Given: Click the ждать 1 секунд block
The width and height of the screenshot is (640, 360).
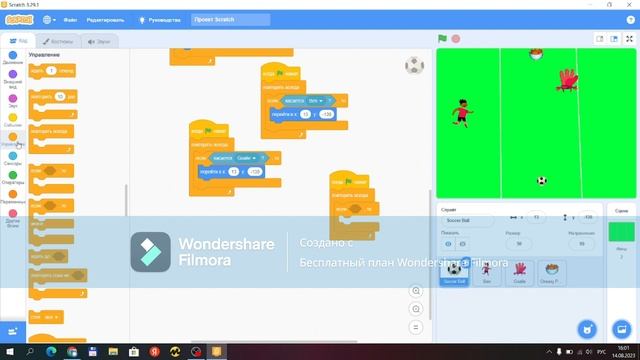Looking at the screenshot, I should click(52, 71).
